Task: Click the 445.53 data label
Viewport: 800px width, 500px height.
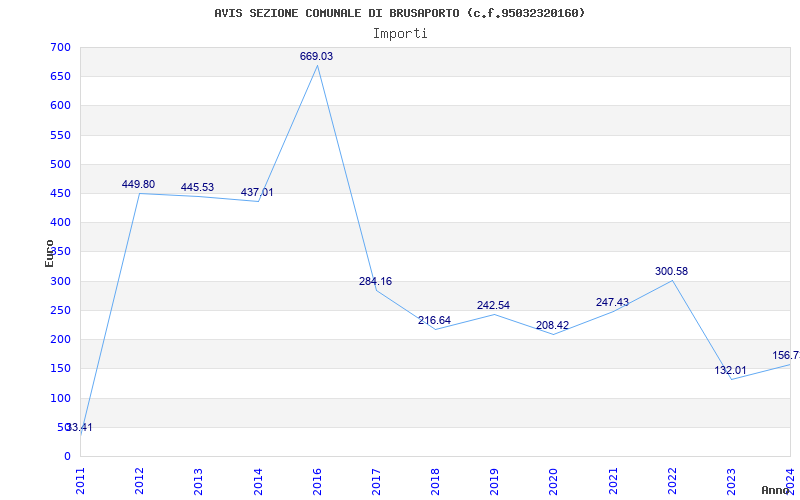Action: (197, 188)
